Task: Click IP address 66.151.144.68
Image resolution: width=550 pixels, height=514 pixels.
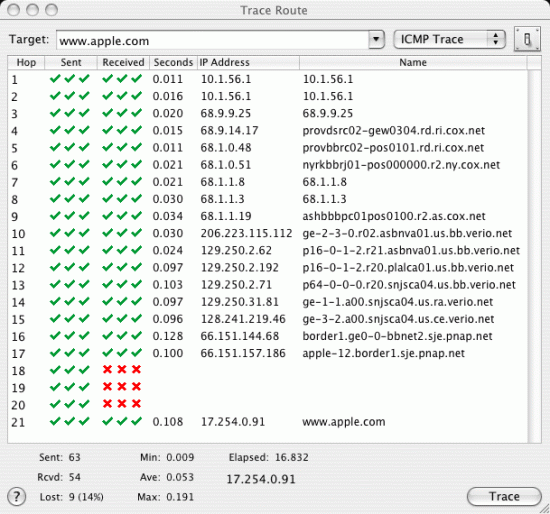Action: coord(240,336)
